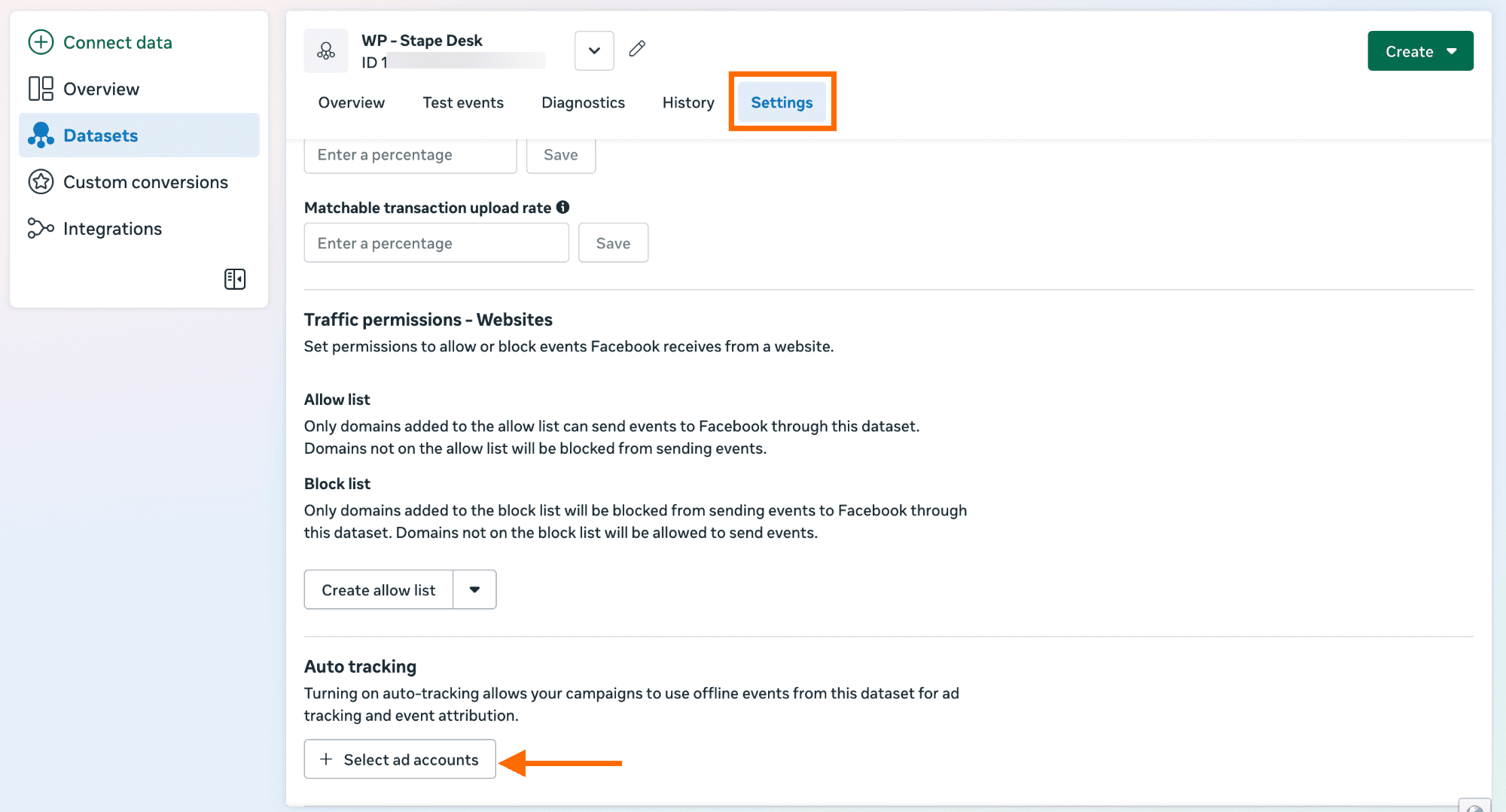Switch to the Test events tab
The height and width of the screenshot is (812, 1506).
[x=463, y=102]
